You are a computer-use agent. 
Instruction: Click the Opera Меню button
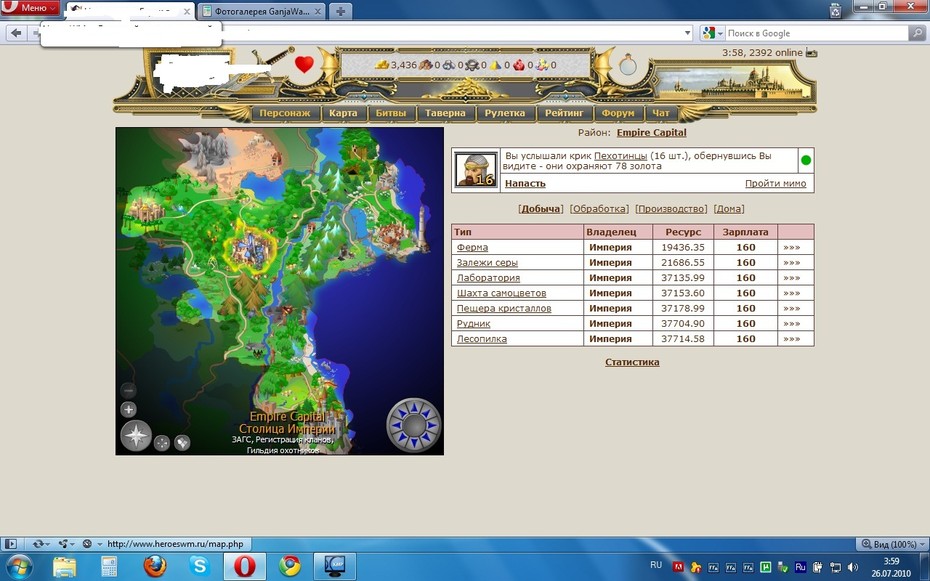[x=30, y=8]
